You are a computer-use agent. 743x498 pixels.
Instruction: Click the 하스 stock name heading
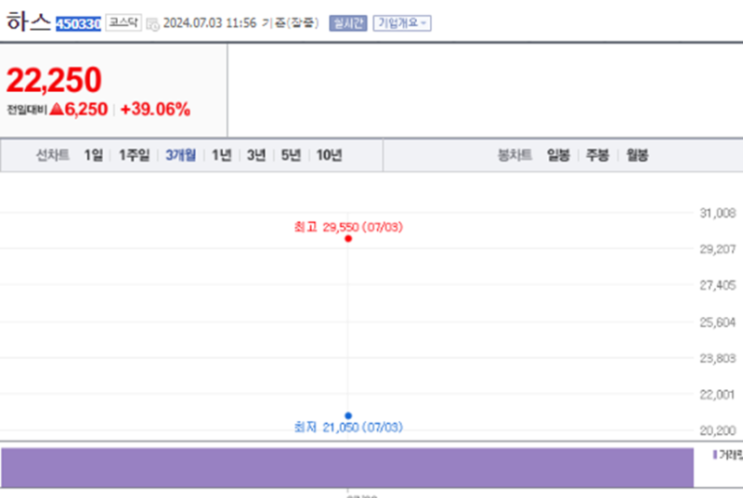click(28, 22)
